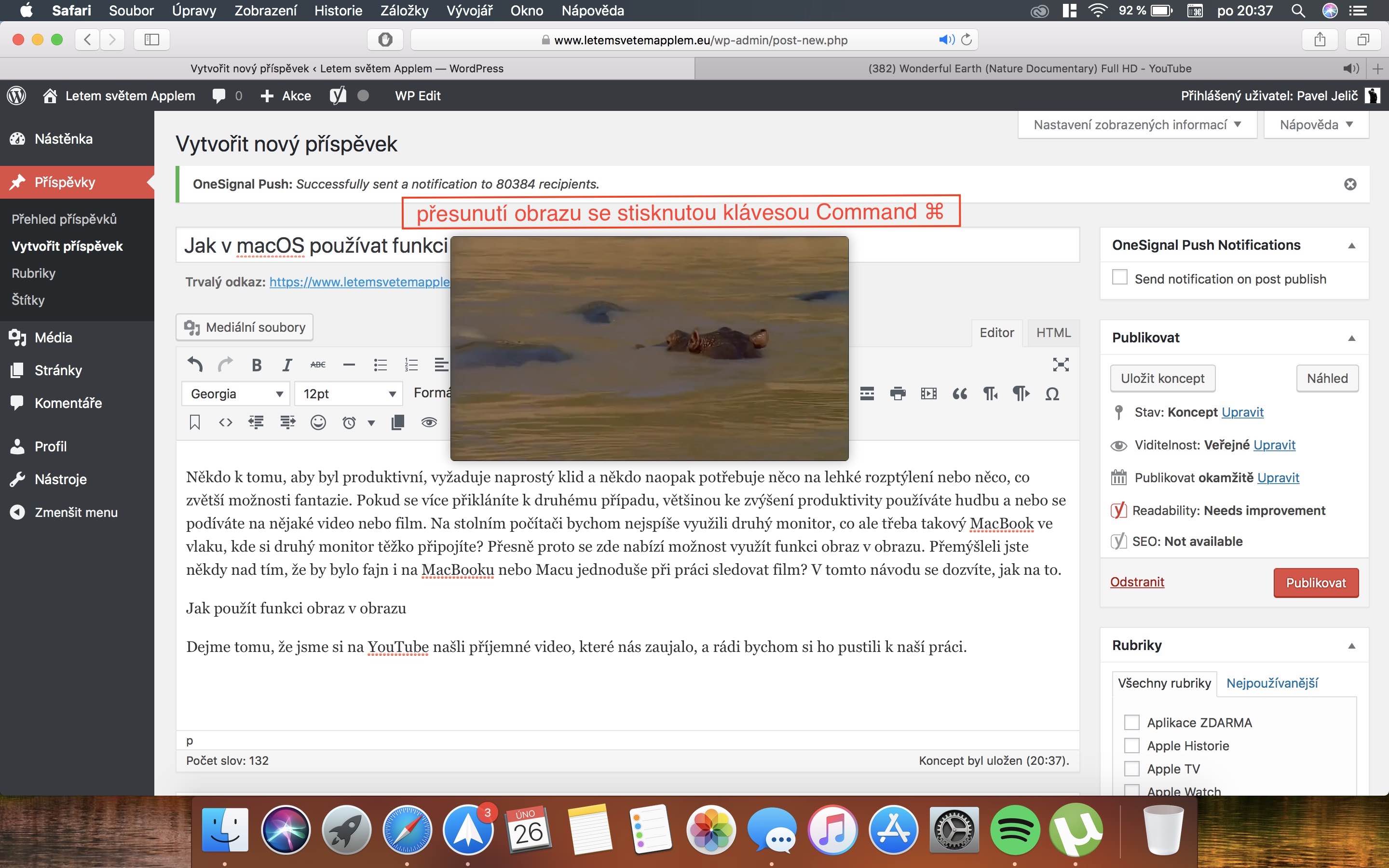The image size is (1389, 868).
Task: Click the WordPress logo in admin bar
Action: [x=17, y=95]
